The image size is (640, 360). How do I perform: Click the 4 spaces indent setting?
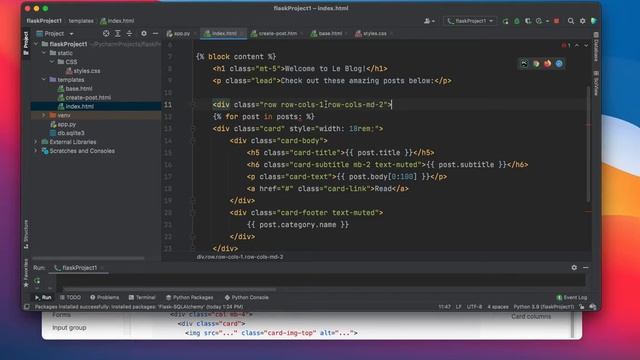498,307
